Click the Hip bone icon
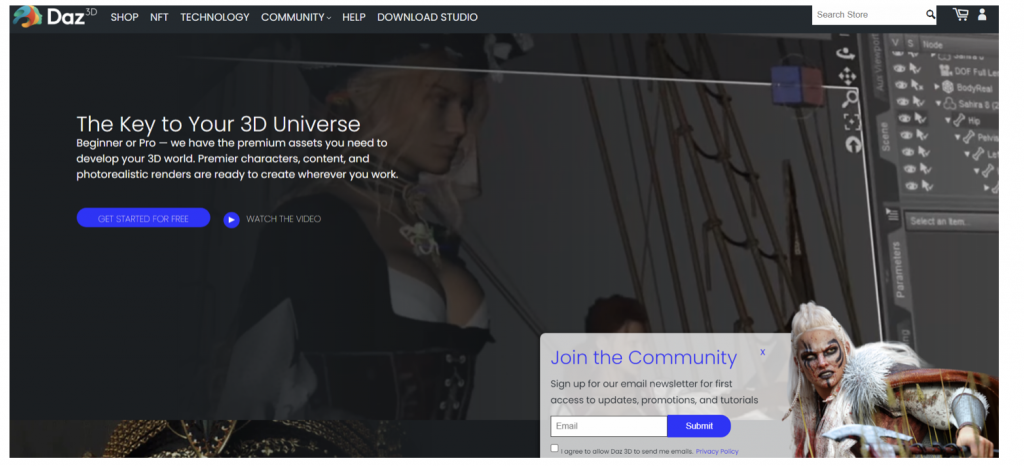Image resolution: width=1024 pixels, height=466 pixels. click(x=959, y=120)
